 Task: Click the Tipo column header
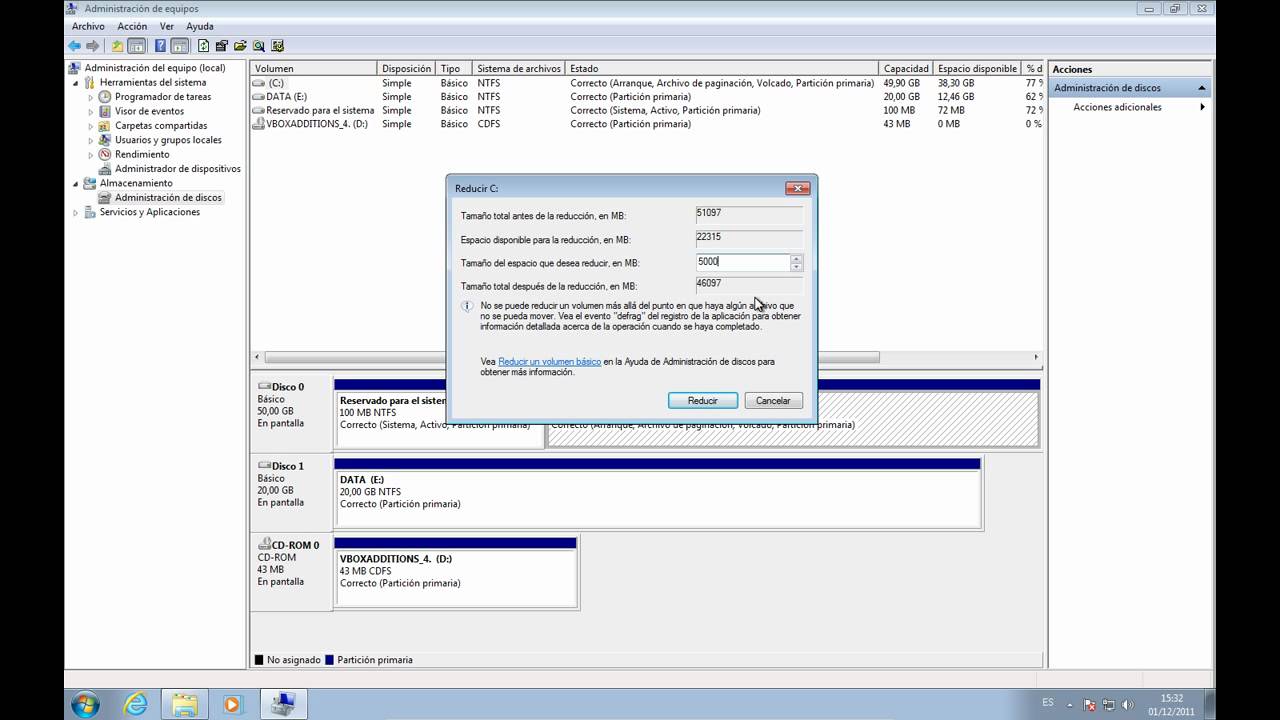[x=454, y=69]
